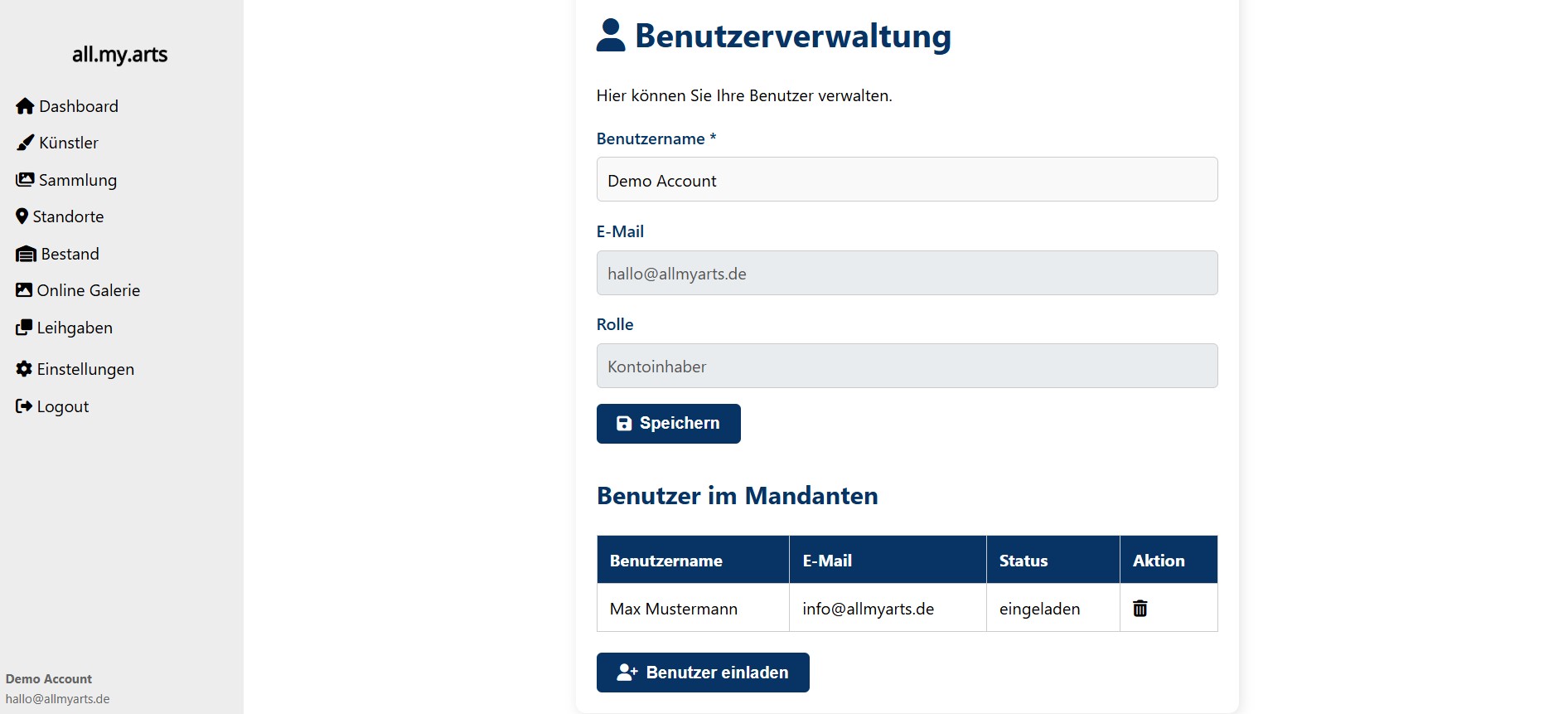Click the all.my.arts logo

click(120, 55)
